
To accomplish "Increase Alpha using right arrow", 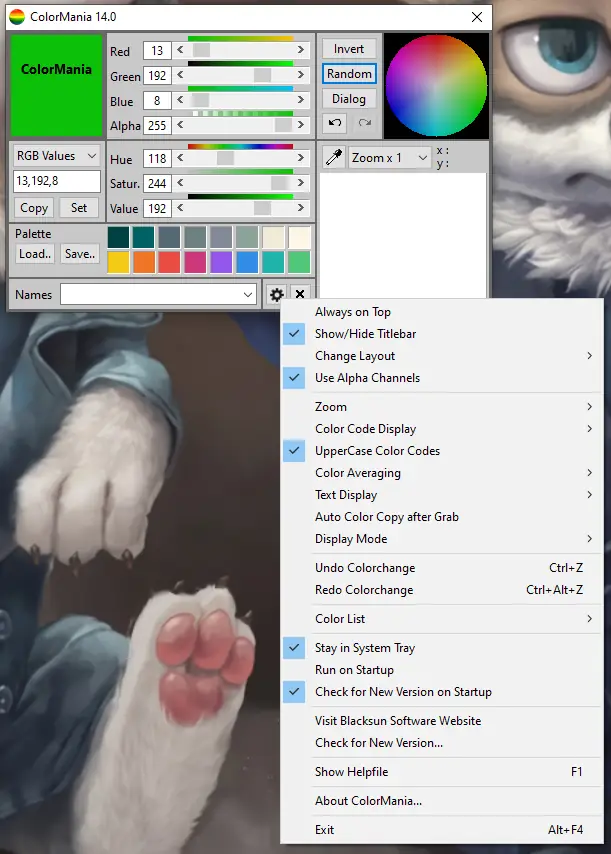I will pyautogui.click(x=301, y=125).
